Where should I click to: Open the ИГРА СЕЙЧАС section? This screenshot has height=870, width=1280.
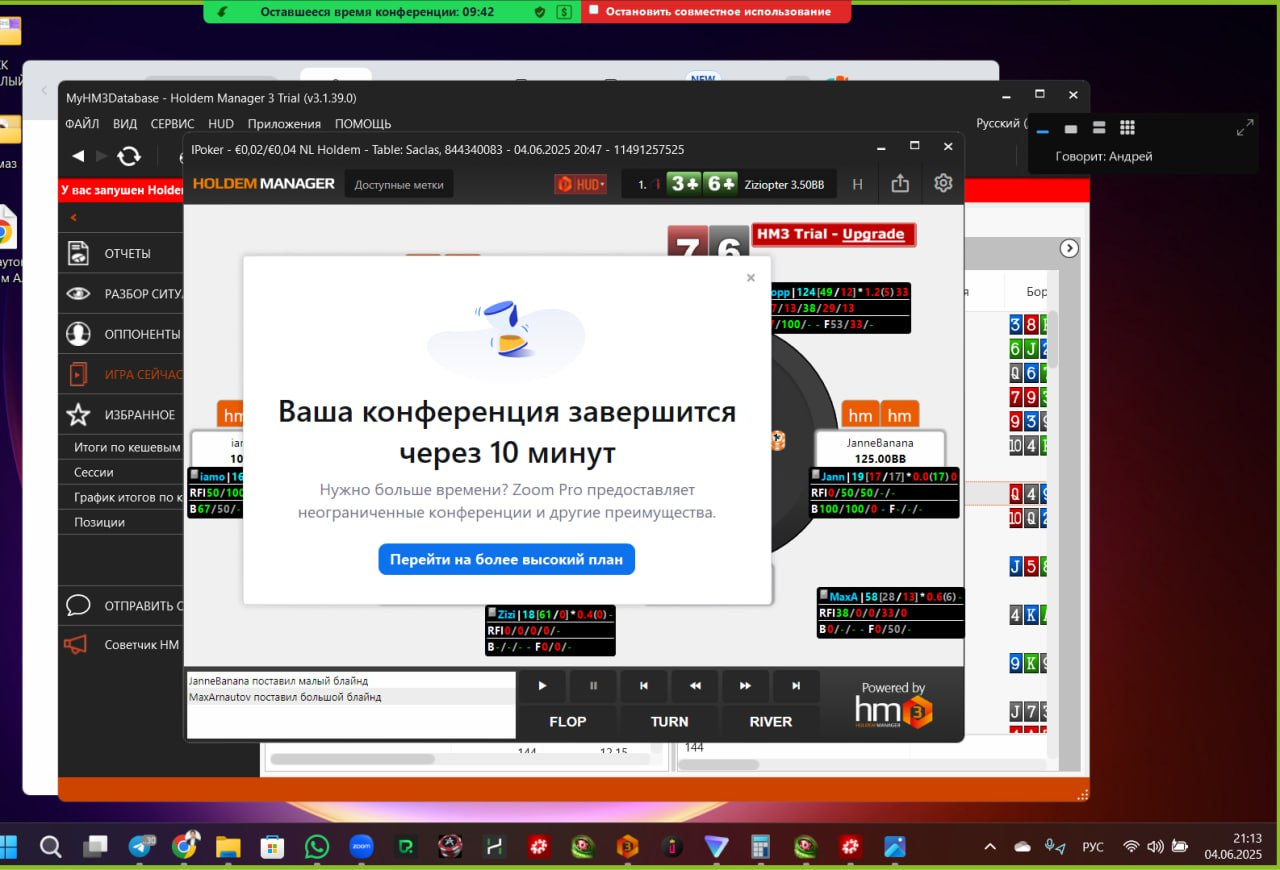tap(121, 375)
